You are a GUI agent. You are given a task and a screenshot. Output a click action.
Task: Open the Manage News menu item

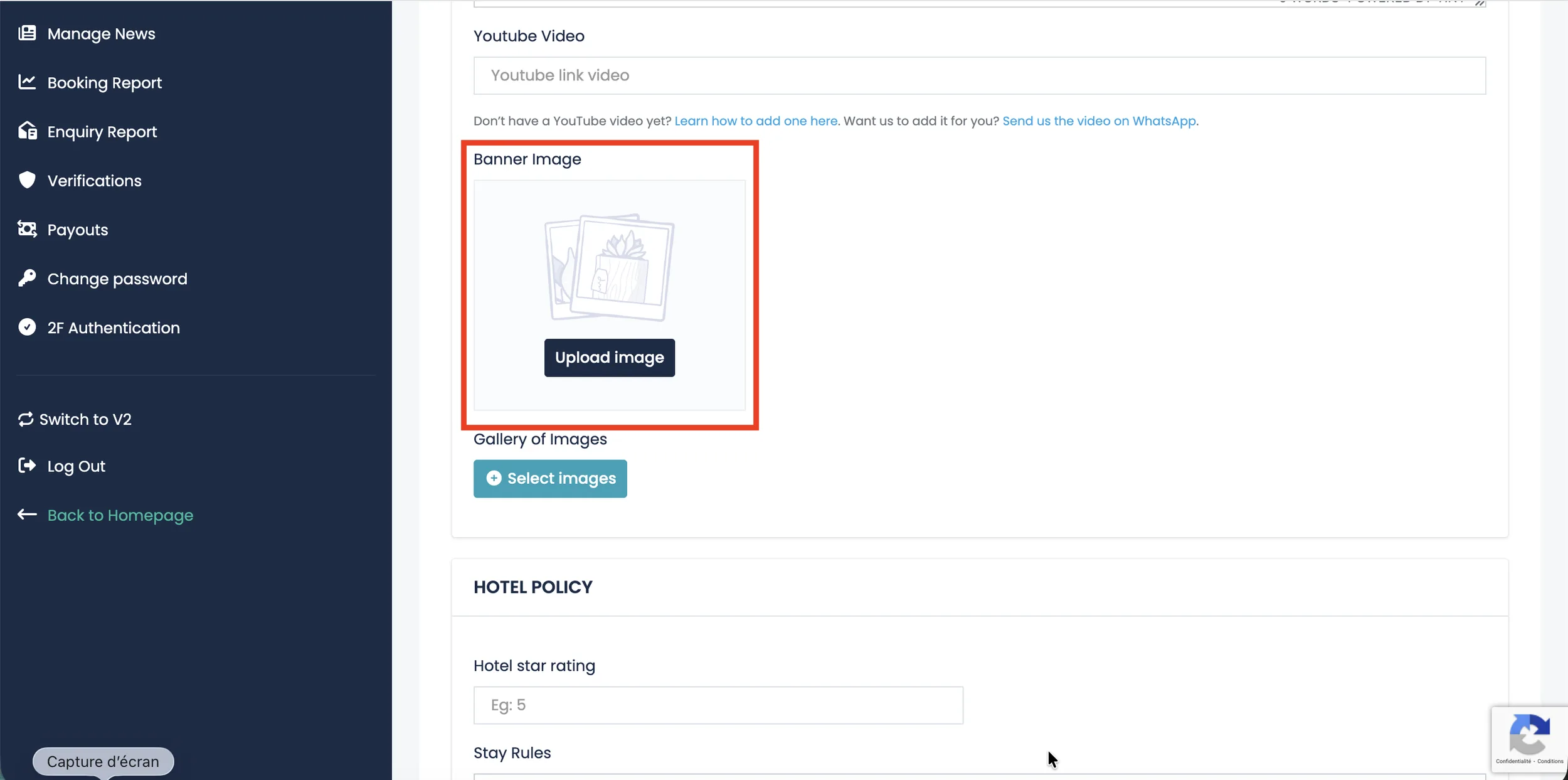pyautogui.click(x=101, y=34)
